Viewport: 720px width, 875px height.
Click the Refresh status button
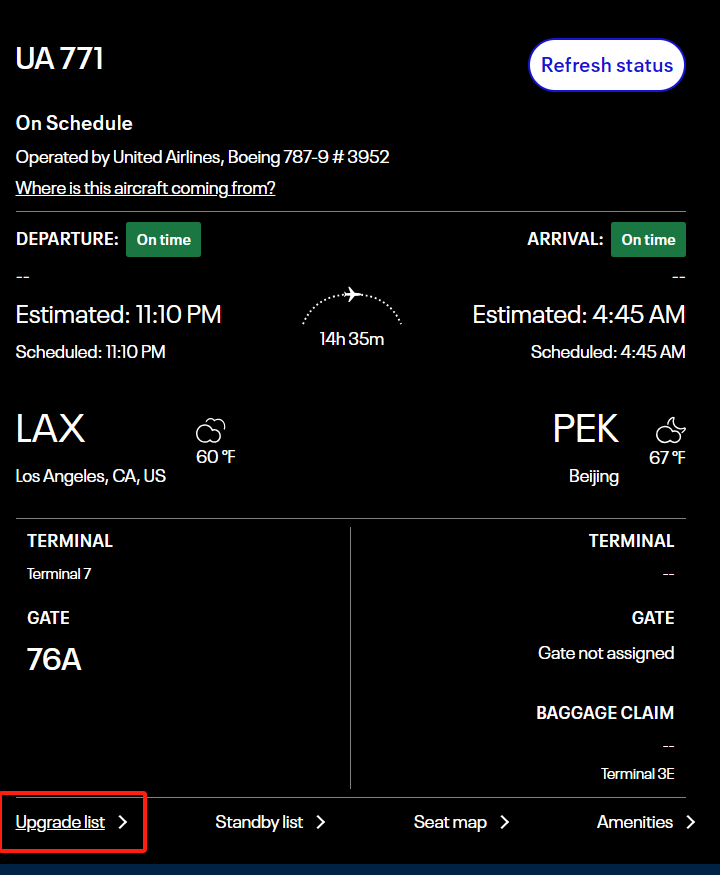[606, 65]
